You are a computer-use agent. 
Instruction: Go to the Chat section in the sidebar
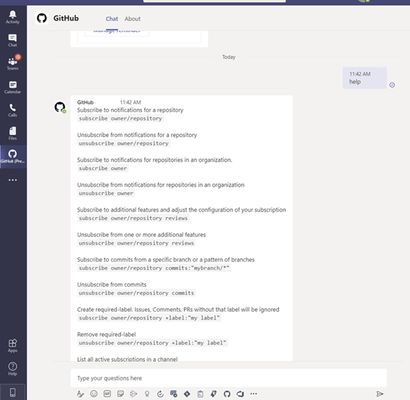point(13,40)
